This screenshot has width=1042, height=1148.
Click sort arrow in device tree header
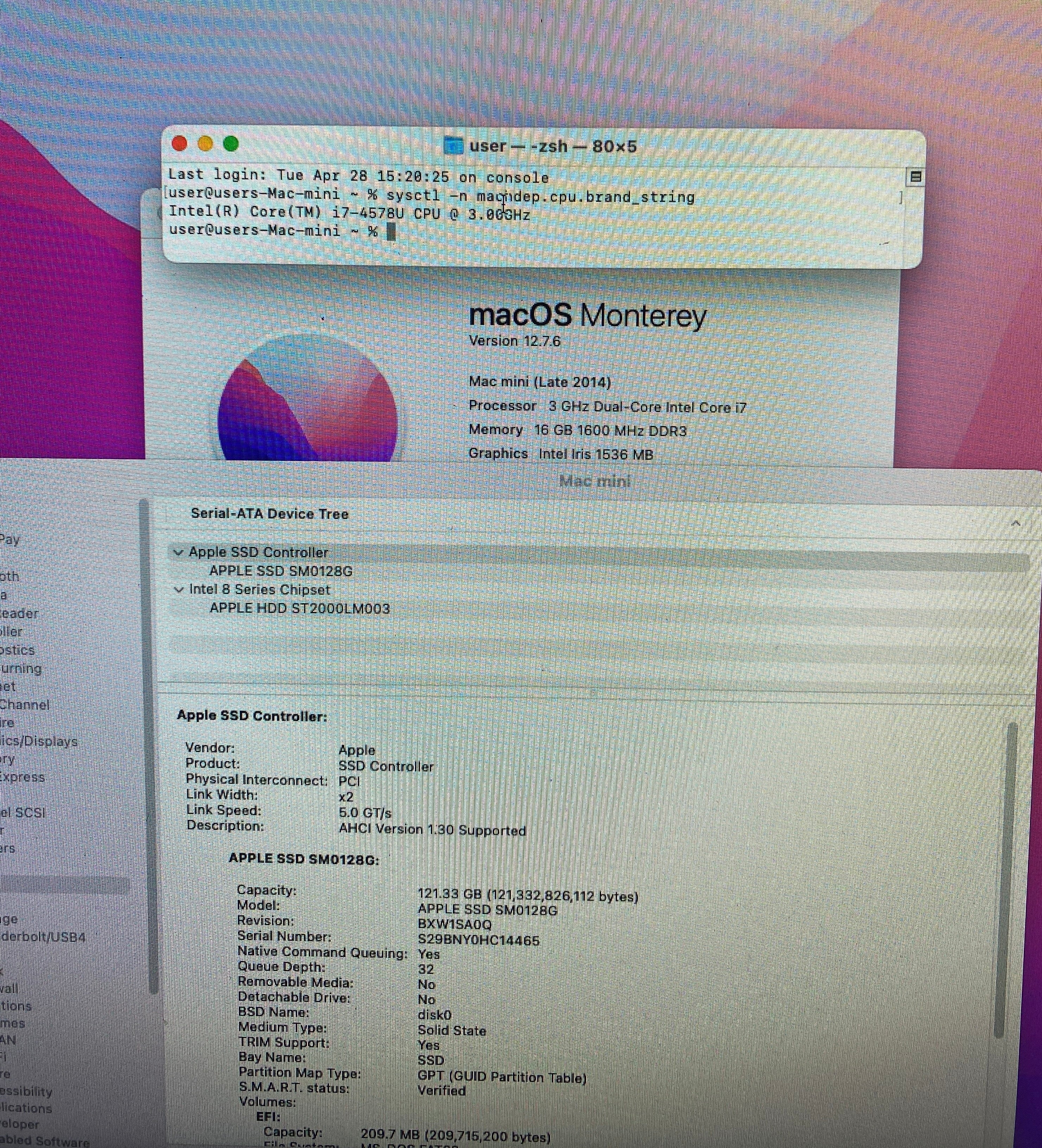click(x=1015, y=523)
